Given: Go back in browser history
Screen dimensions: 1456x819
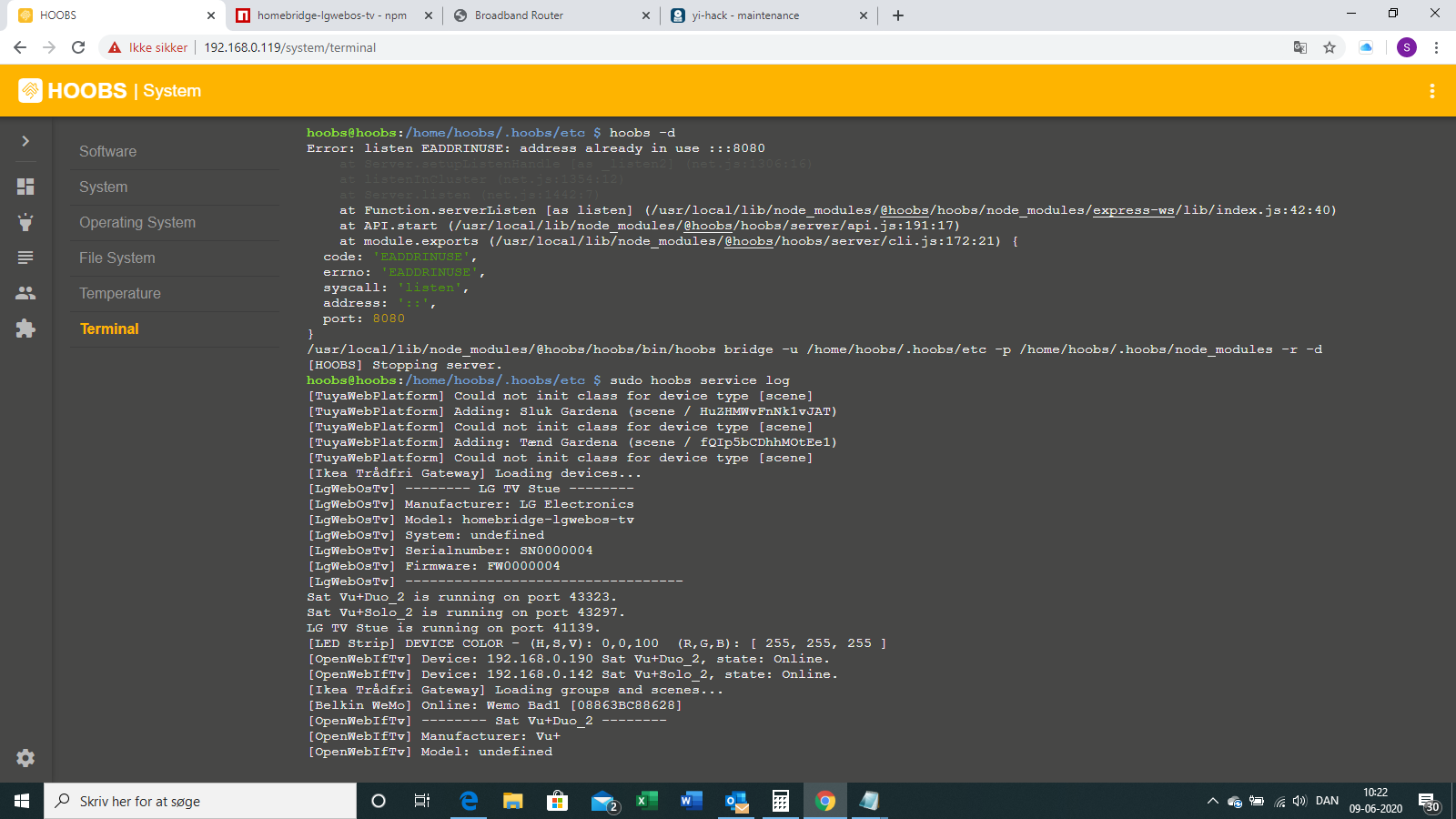Looking at the screenshot, I should coord(20,47).
